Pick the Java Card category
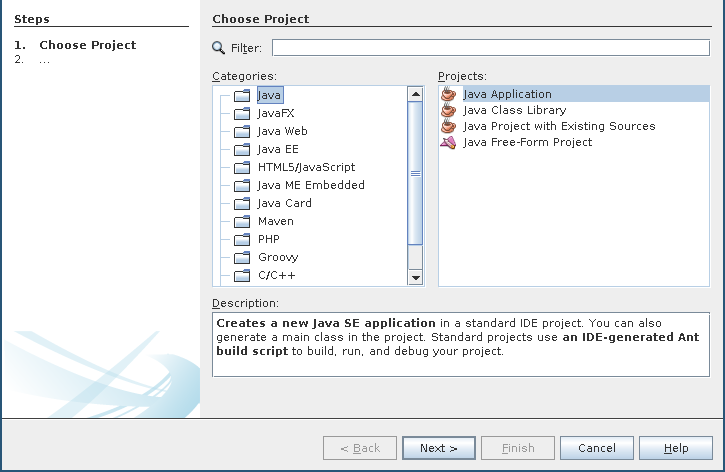The height and width of the screenshot is (472, 725). pyautogui.click(x=284, y=203)
